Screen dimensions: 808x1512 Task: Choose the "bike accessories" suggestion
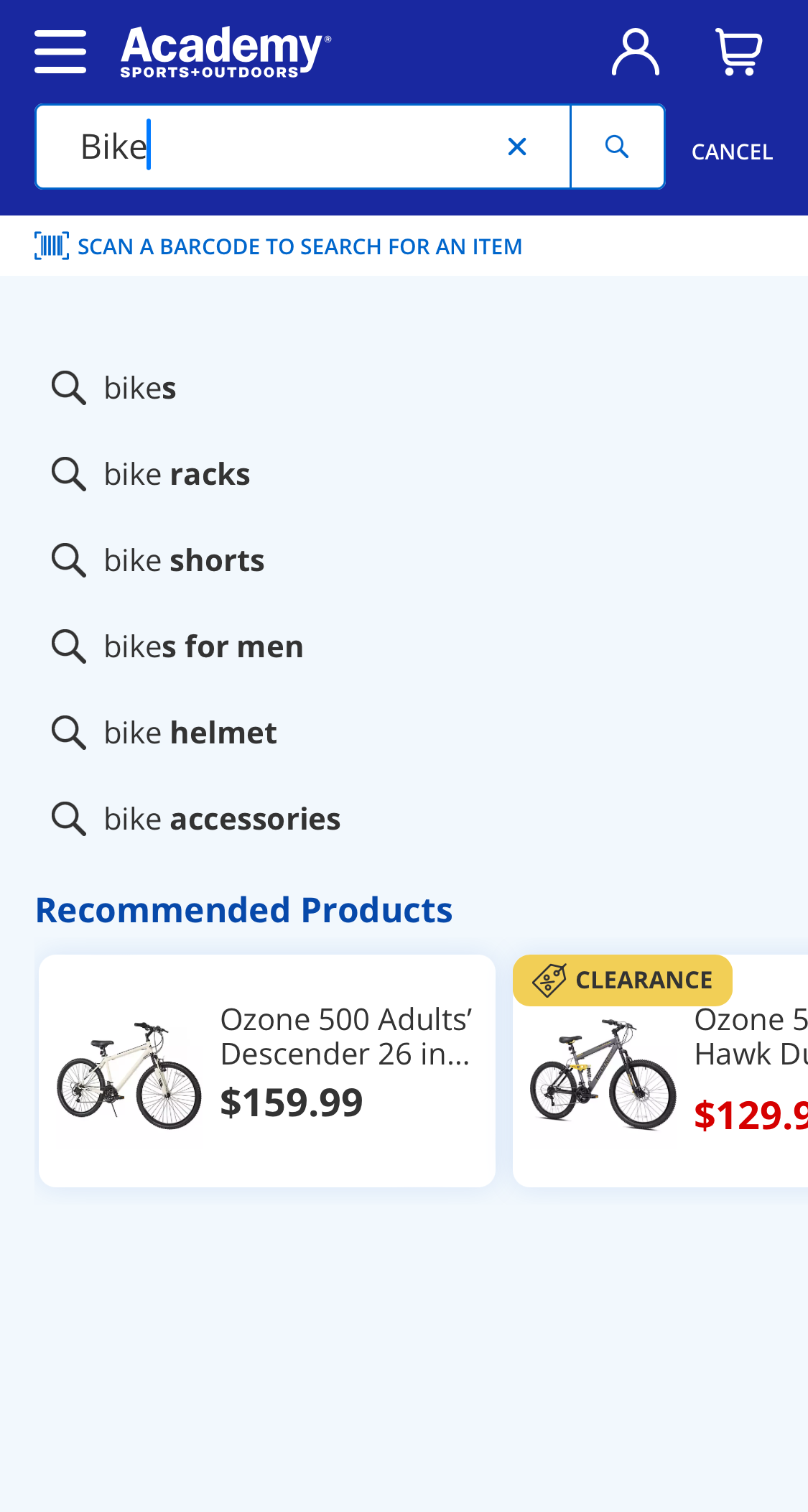pos(222,819)
